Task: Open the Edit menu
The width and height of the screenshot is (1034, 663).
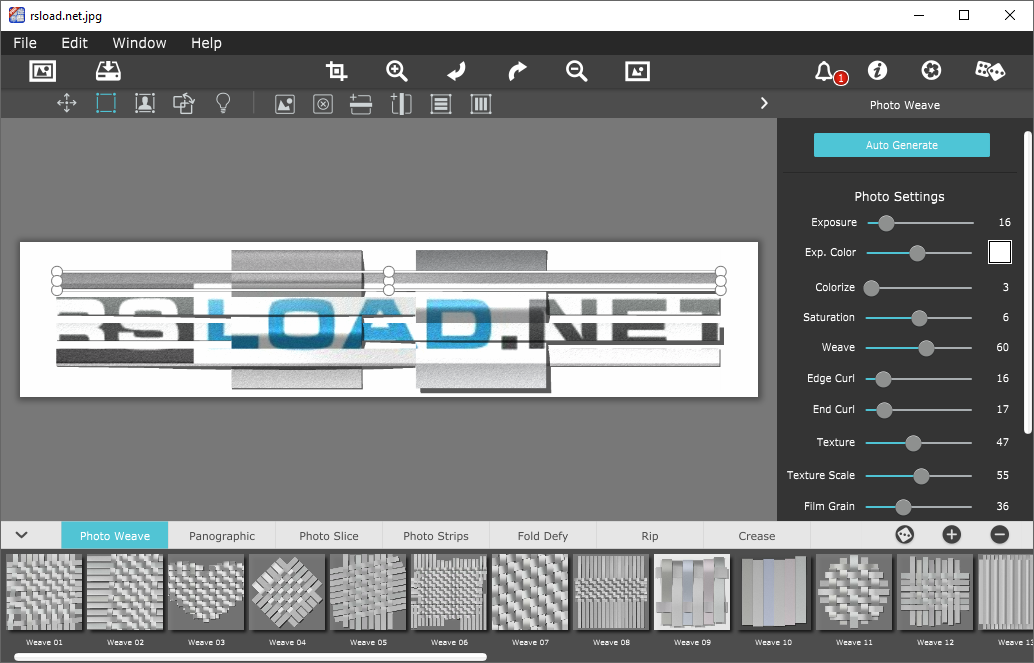Action: [x=74, y=43]
